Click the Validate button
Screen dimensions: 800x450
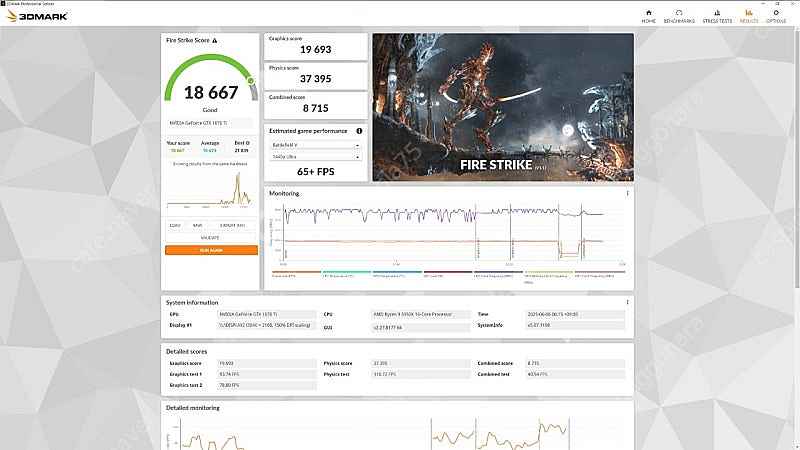pyautogui.click(x=211, y=238)
